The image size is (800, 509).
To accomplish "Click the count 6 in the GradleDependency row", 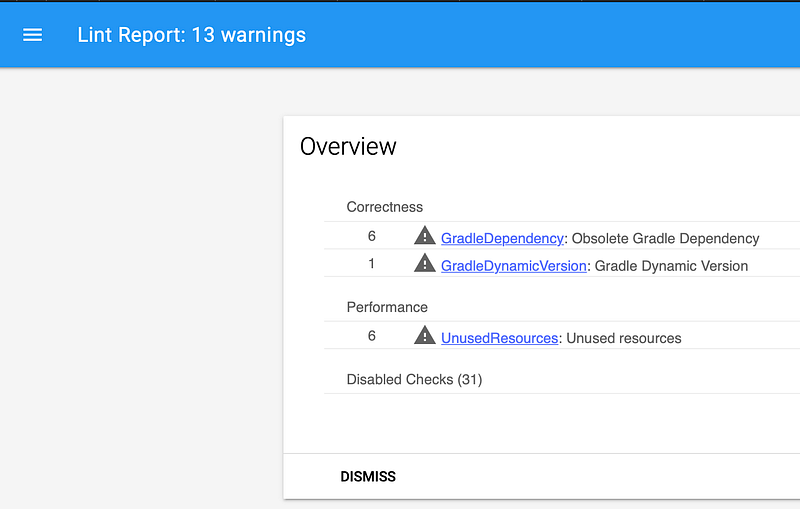I will click(x=372, y=237).
